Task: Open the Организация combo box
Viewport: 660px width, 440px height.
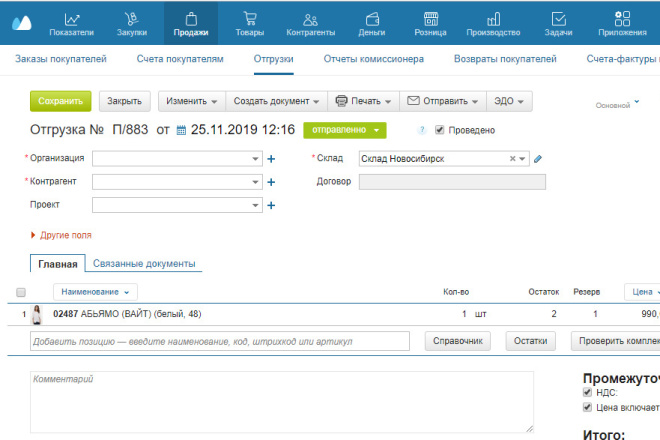Action: [x=177, y=159]
